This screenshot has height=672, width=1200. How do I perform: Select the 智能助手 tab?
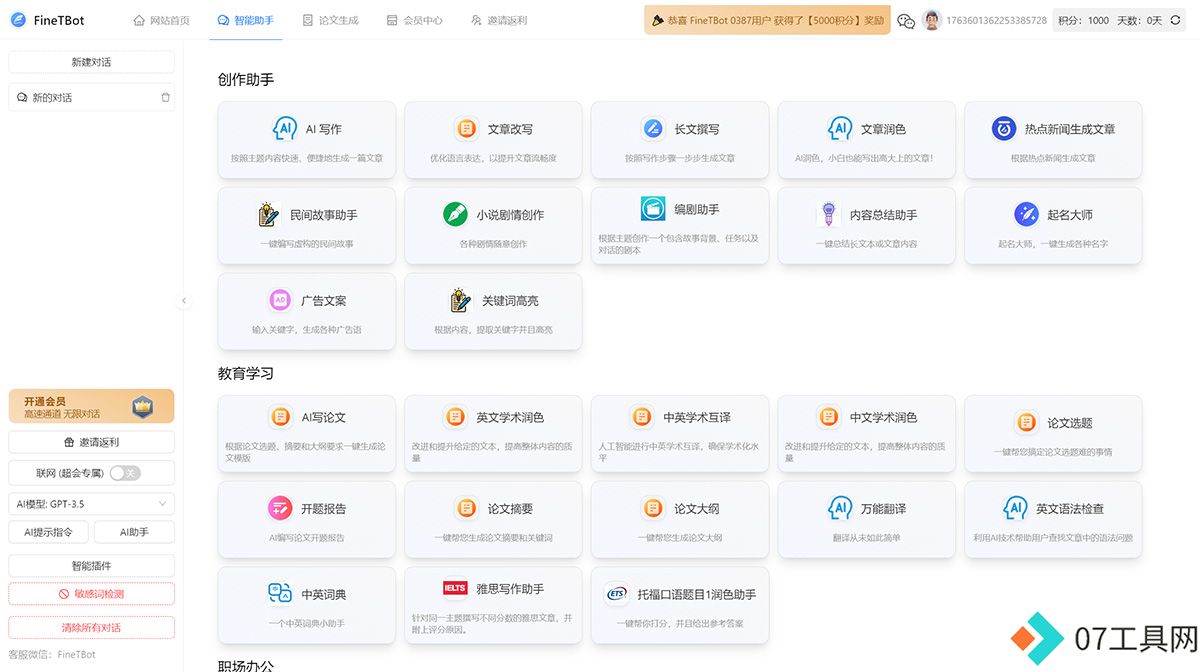pos(245,20)
